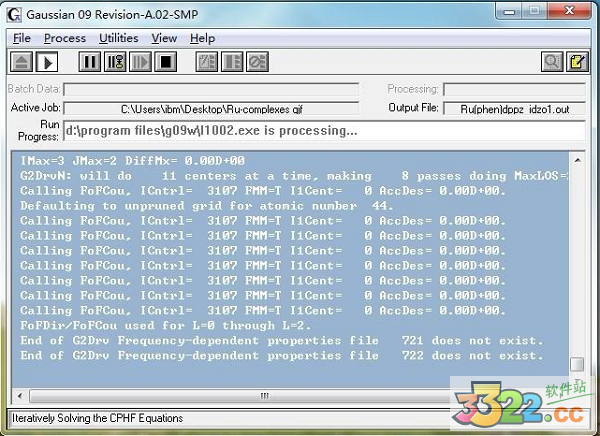The image size is (600, 436).
Task: Click the Gaussian app icon in title bar
Action: [x=15, y=15]
